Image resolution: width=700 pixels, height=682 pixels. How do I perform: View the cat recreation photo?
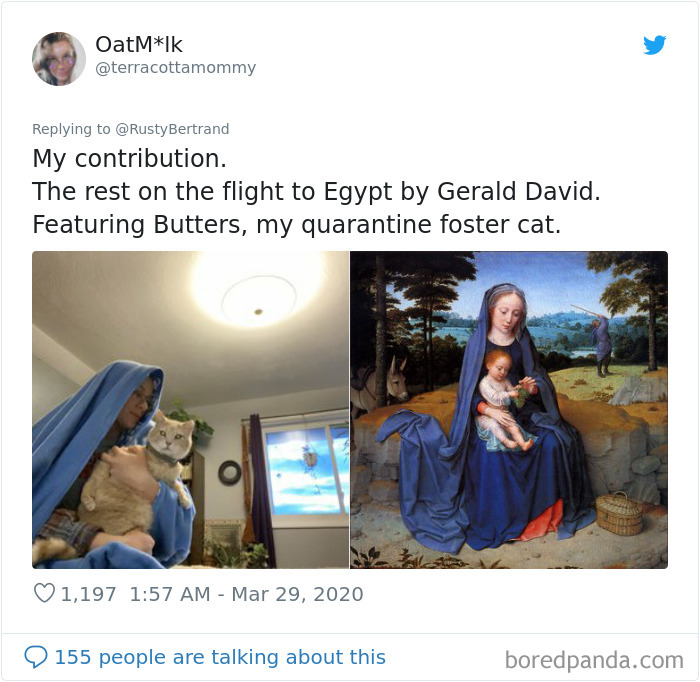click(190, 409)
